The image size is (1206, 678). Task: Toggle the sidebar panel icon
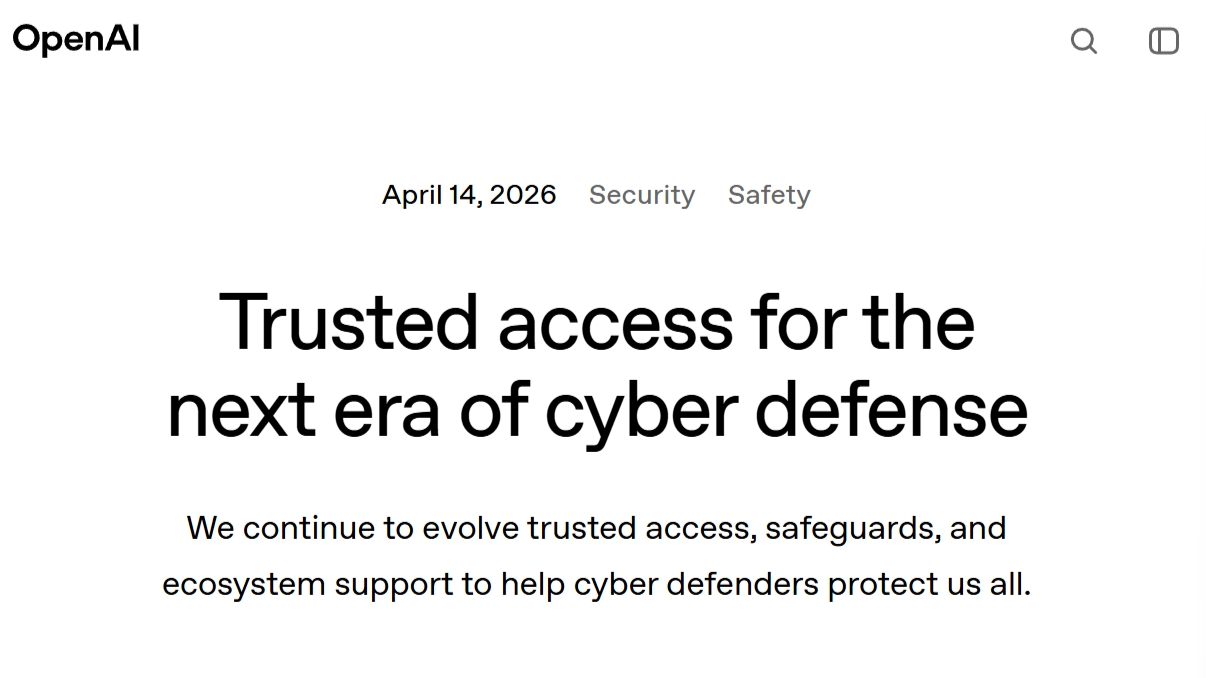(1163, 41)
